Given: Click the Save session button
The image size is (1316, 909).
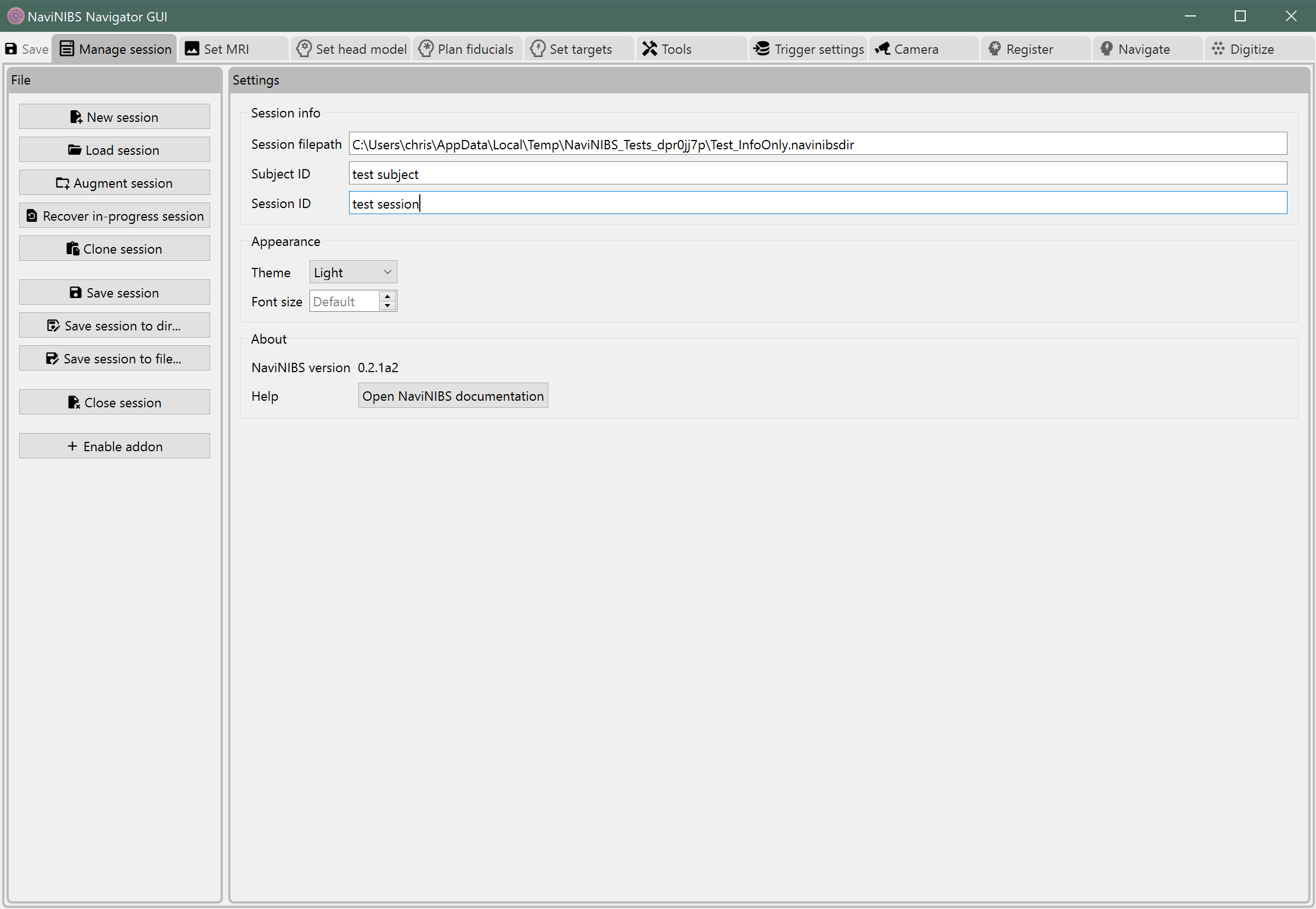Looking at the screenshot, I should pyautogui.click(x=115, y=293).
